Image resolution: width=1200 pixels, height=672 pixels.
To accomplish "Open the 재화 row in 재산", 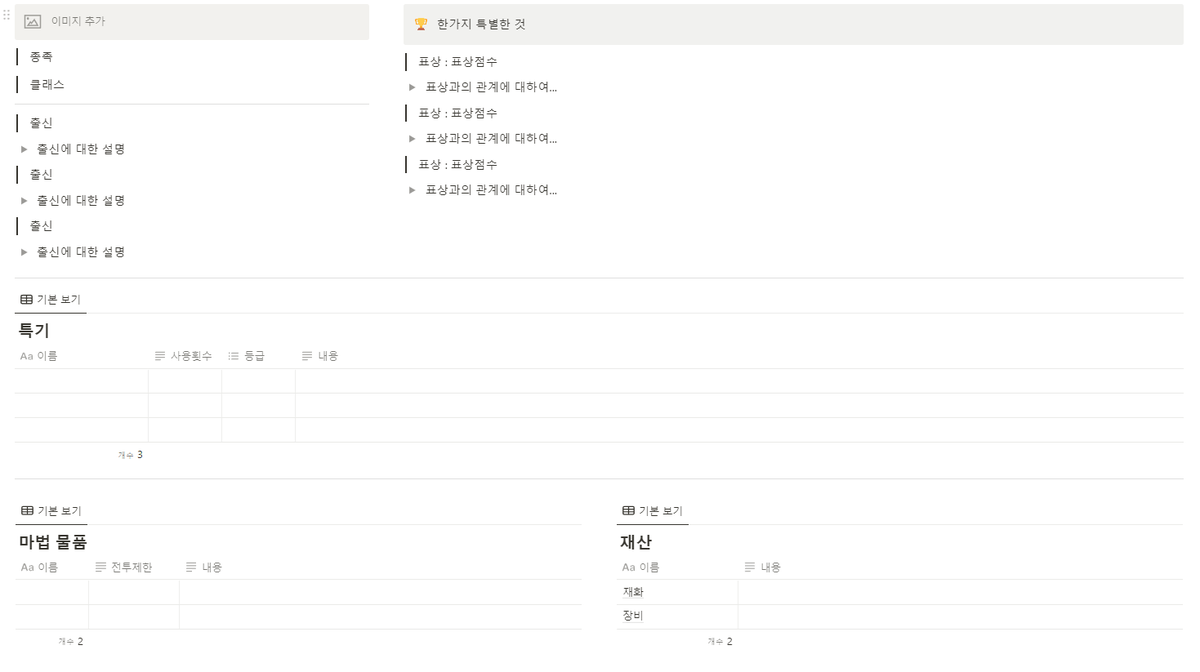I will click(633, 592).
